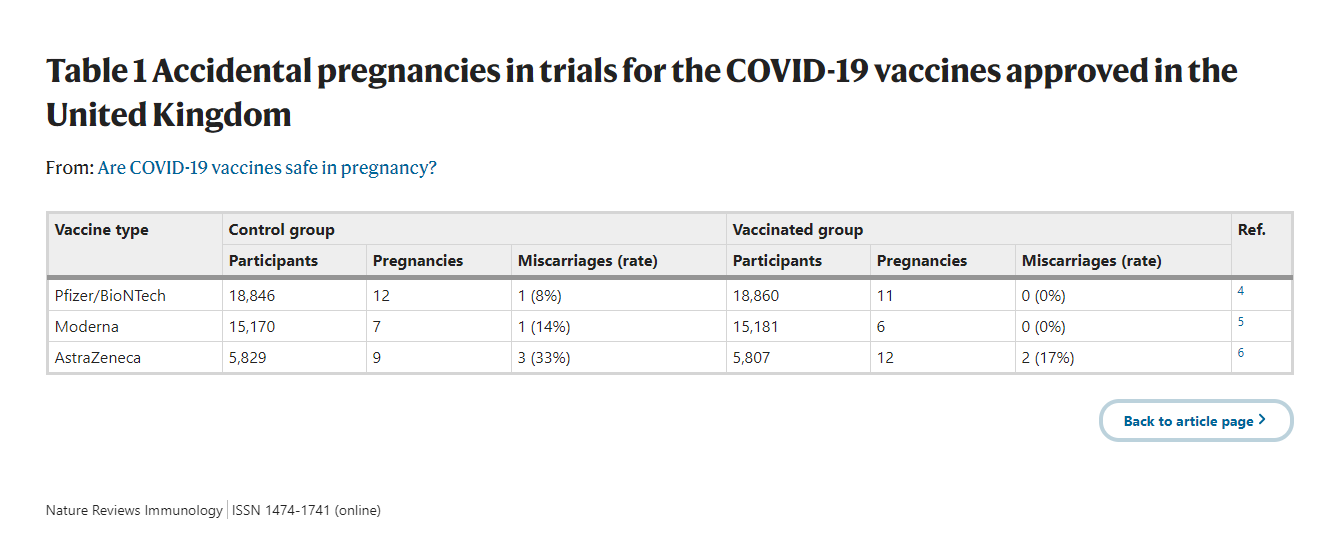Image resolution: width=1328 pixels, height=537 pixels.
Task: Click the 15,181 participants cell
Action: point(756,327)
